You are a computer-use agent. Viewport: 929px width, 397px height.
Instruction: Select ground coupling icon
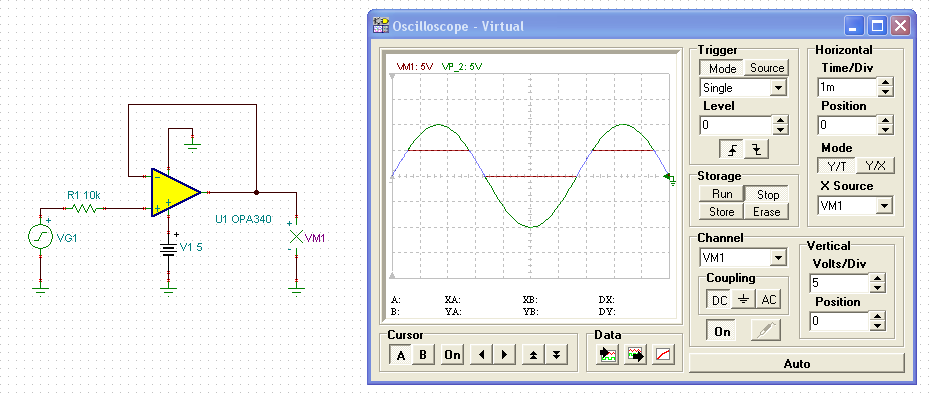(x=744, y=300)
